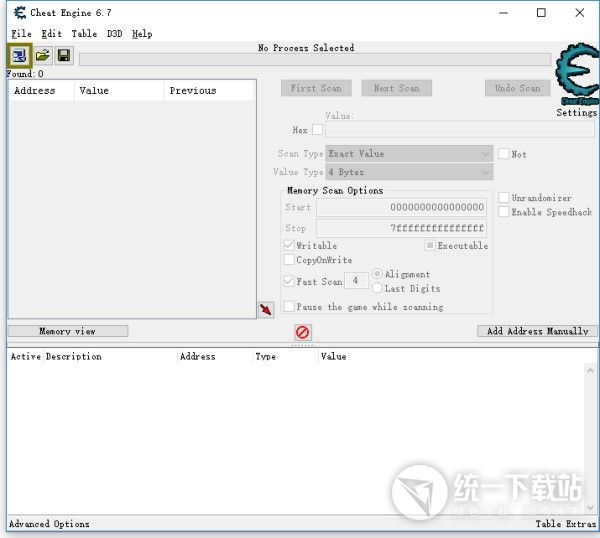Screen dimensions: 600x538
Task: Toggle the CopyOnWrite checkbox
Action: 289,259
